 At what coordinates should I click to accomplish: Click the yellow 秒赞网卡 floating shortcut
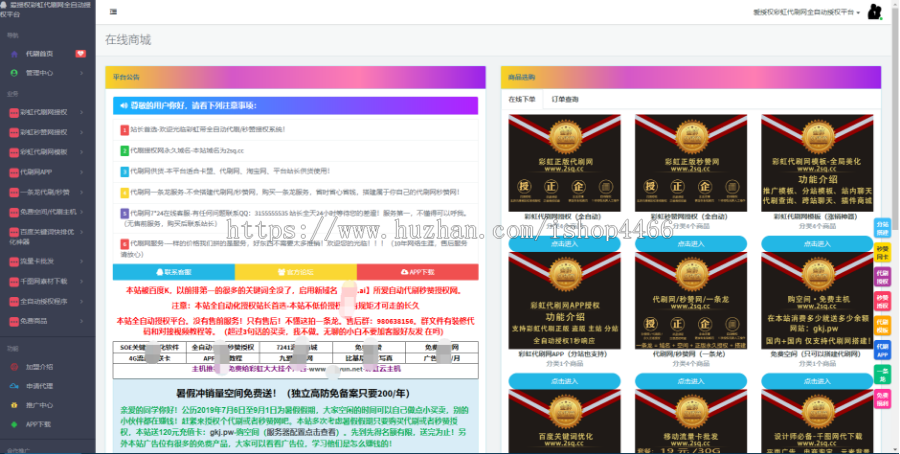tap(882, 253)
